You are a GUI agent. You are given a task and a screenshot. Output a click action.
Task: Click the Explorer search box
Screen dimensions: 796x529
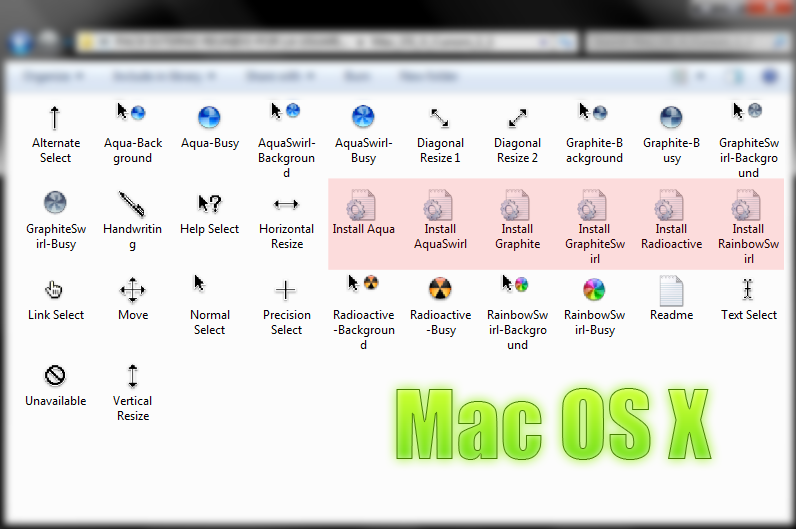click(x=687, y=42)
